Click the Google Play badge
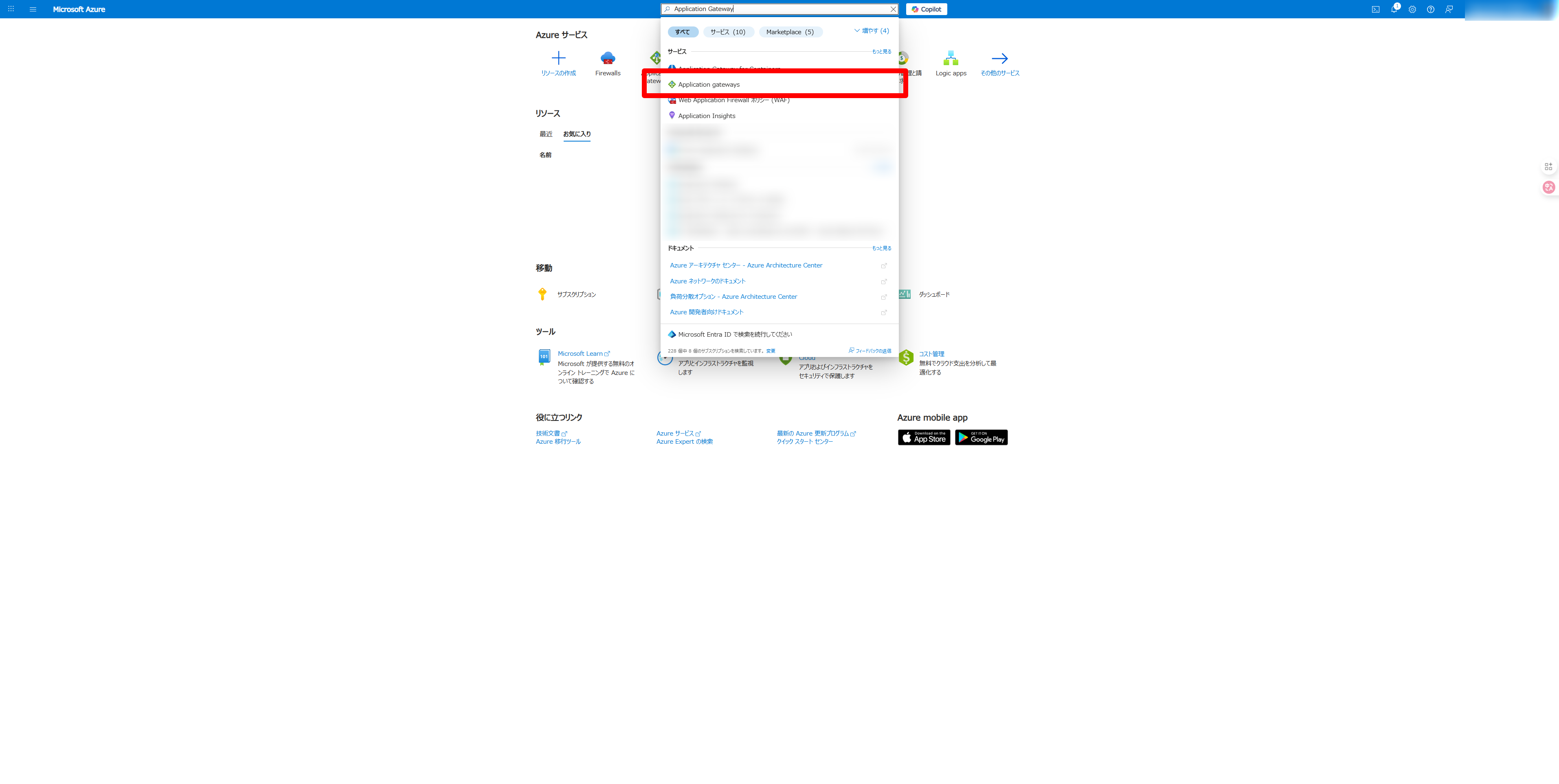 click(x=981, y=437)
